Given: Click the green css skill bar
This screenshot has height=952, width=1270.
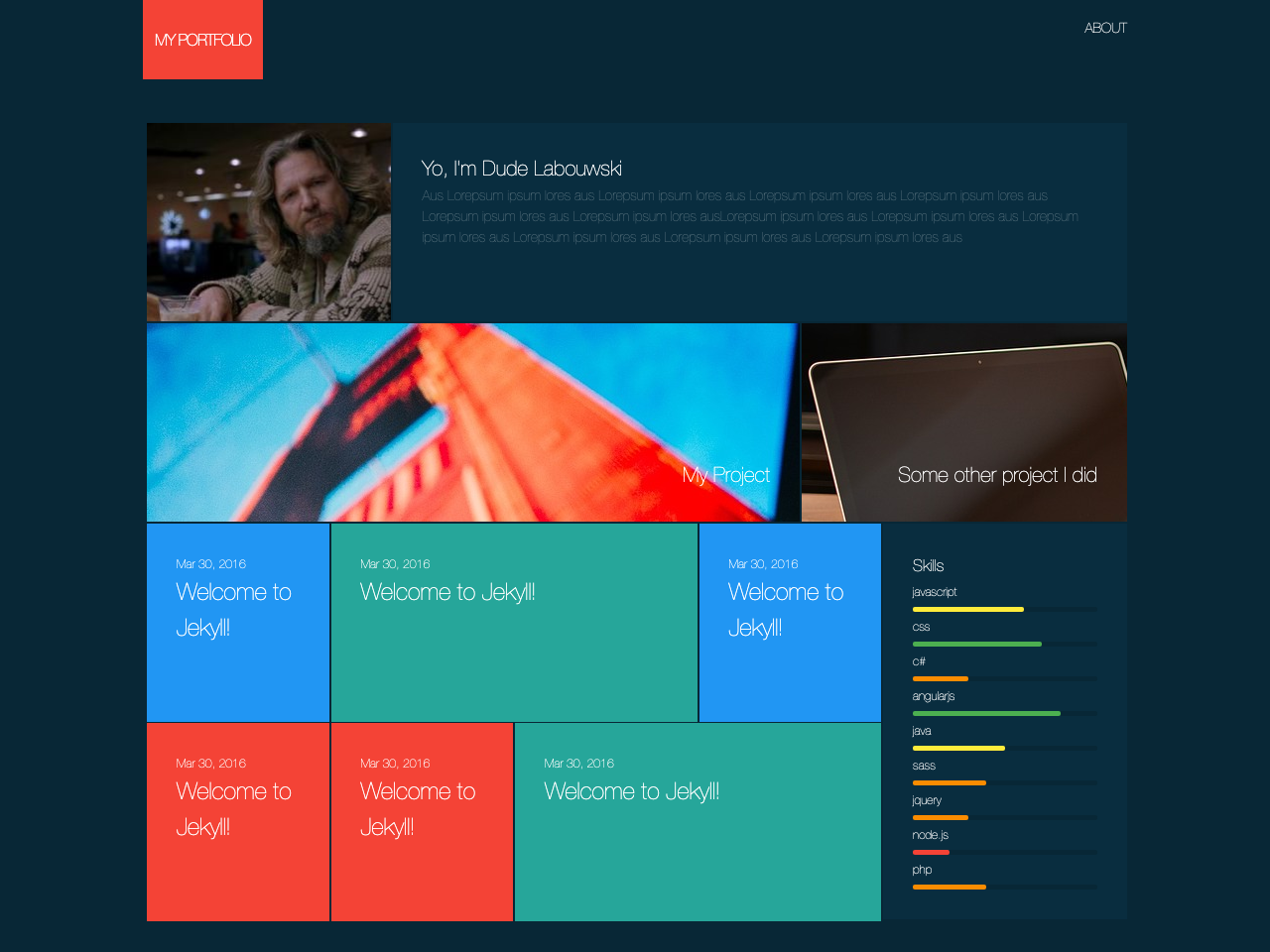Looking at the screenshot, I should (976, 644).
